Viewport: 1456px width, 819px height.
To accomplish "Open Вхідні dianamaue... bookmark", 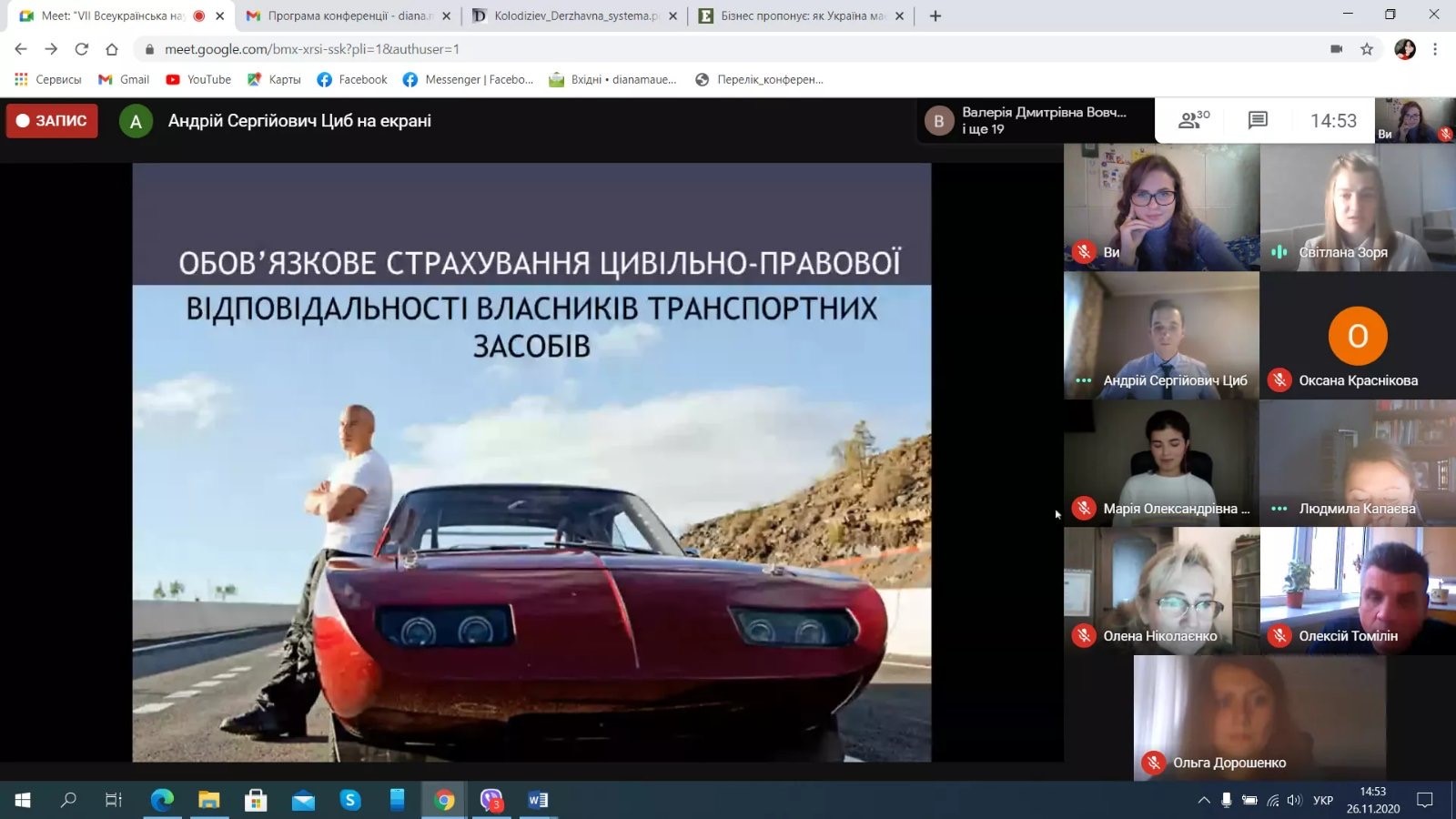I will pos(612,79).
